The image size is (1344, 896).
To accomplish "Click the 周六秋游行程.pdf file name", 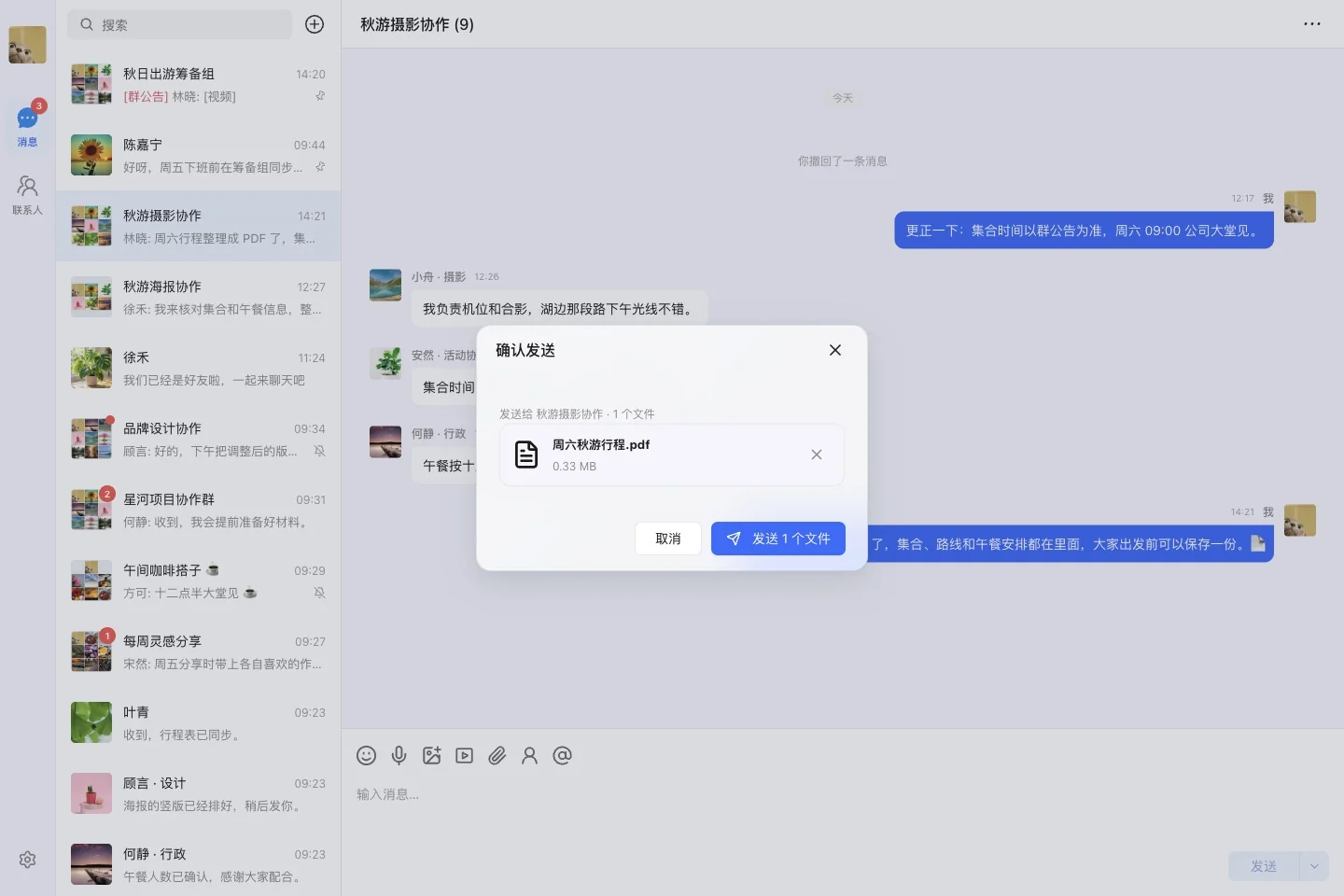I will [601, 444].
